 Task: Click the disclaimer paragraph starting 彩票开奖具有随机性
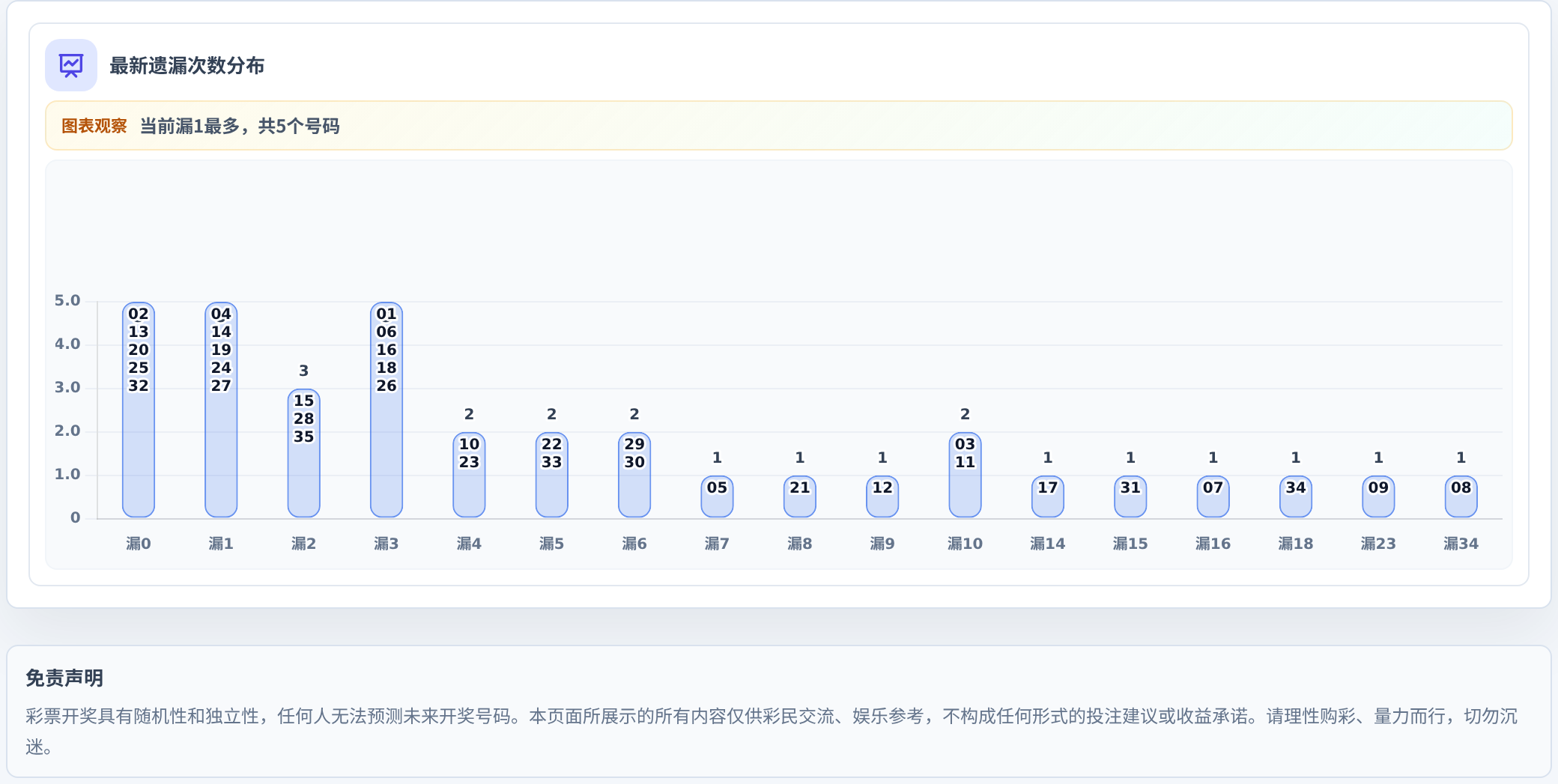772,732
